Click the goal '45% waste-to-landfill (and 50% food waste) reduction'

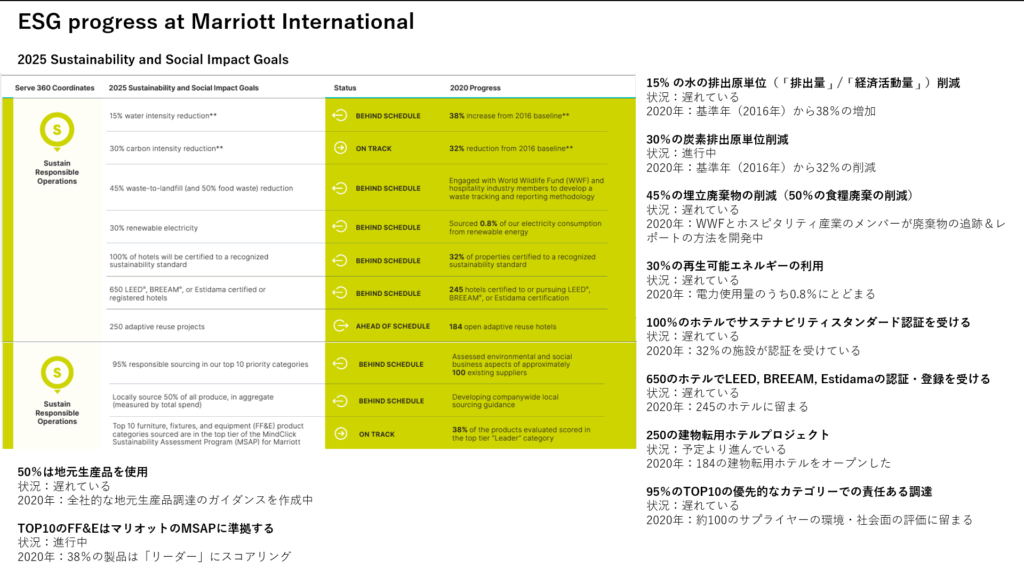pyautogui.click(x=201, y=188)
